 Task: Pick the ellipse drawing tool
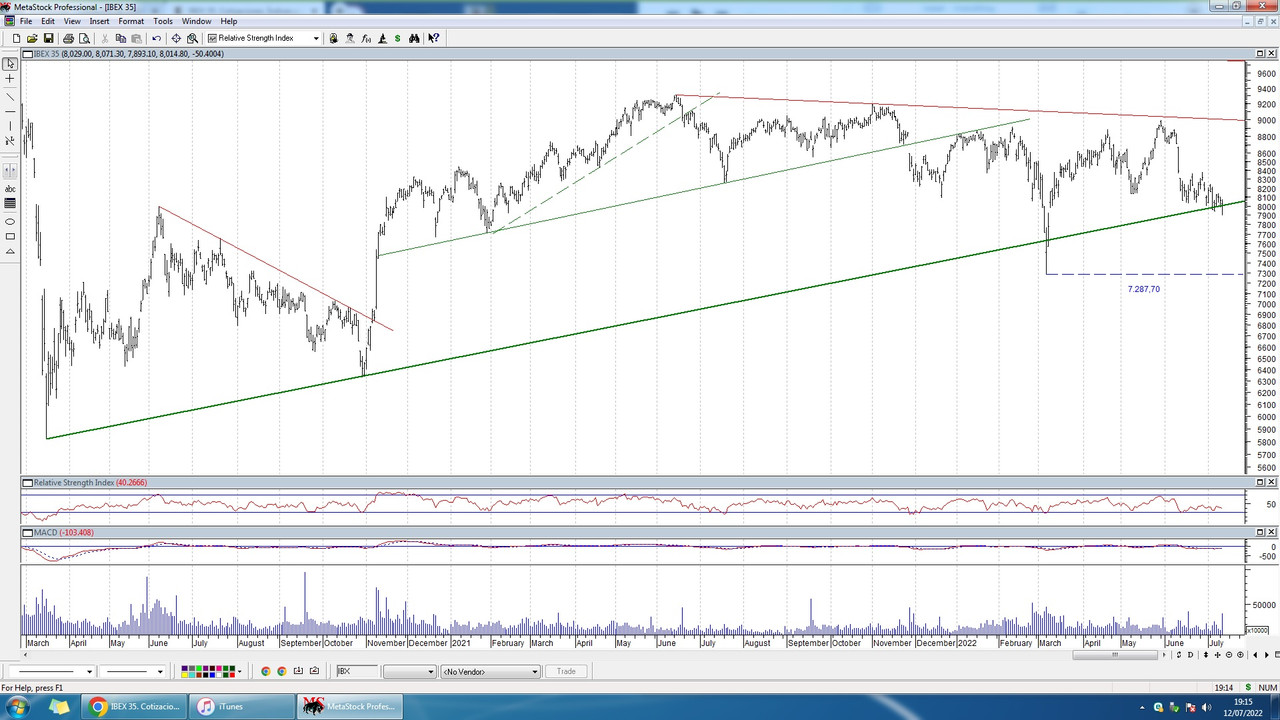point(9,221)
